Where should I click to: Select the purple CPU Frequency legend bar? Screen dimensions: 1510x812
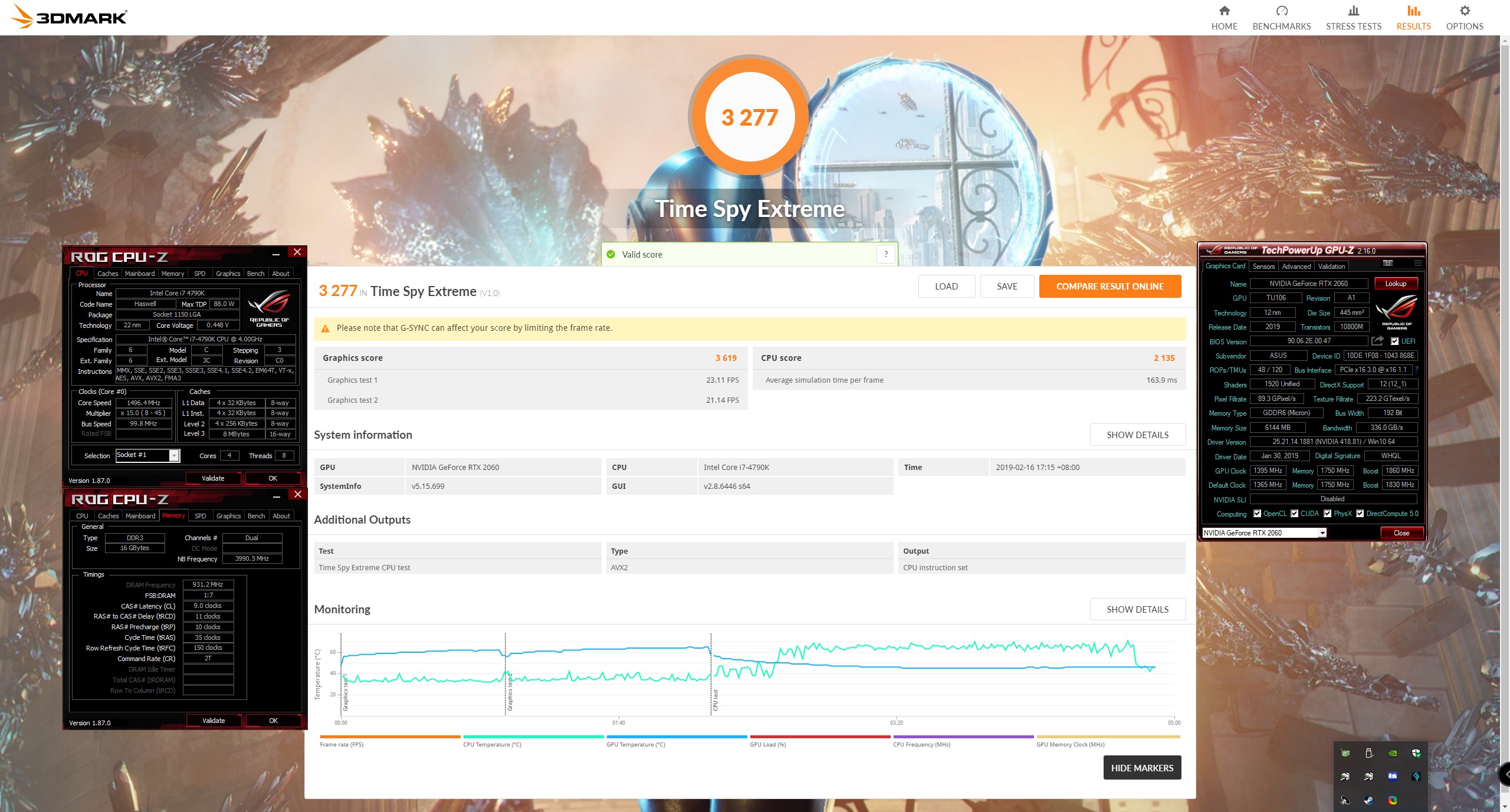click(963, 737)
